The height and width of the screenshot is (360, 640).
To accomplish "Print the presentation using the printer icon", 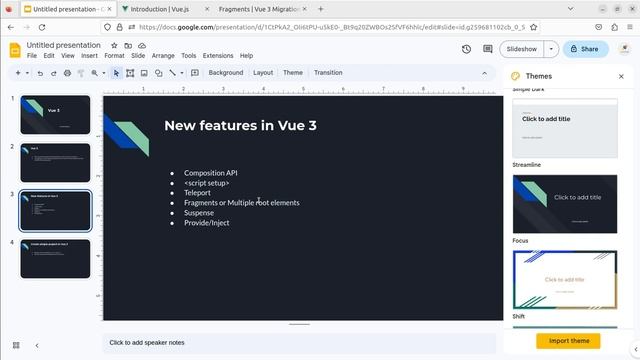I will [67, 73].
